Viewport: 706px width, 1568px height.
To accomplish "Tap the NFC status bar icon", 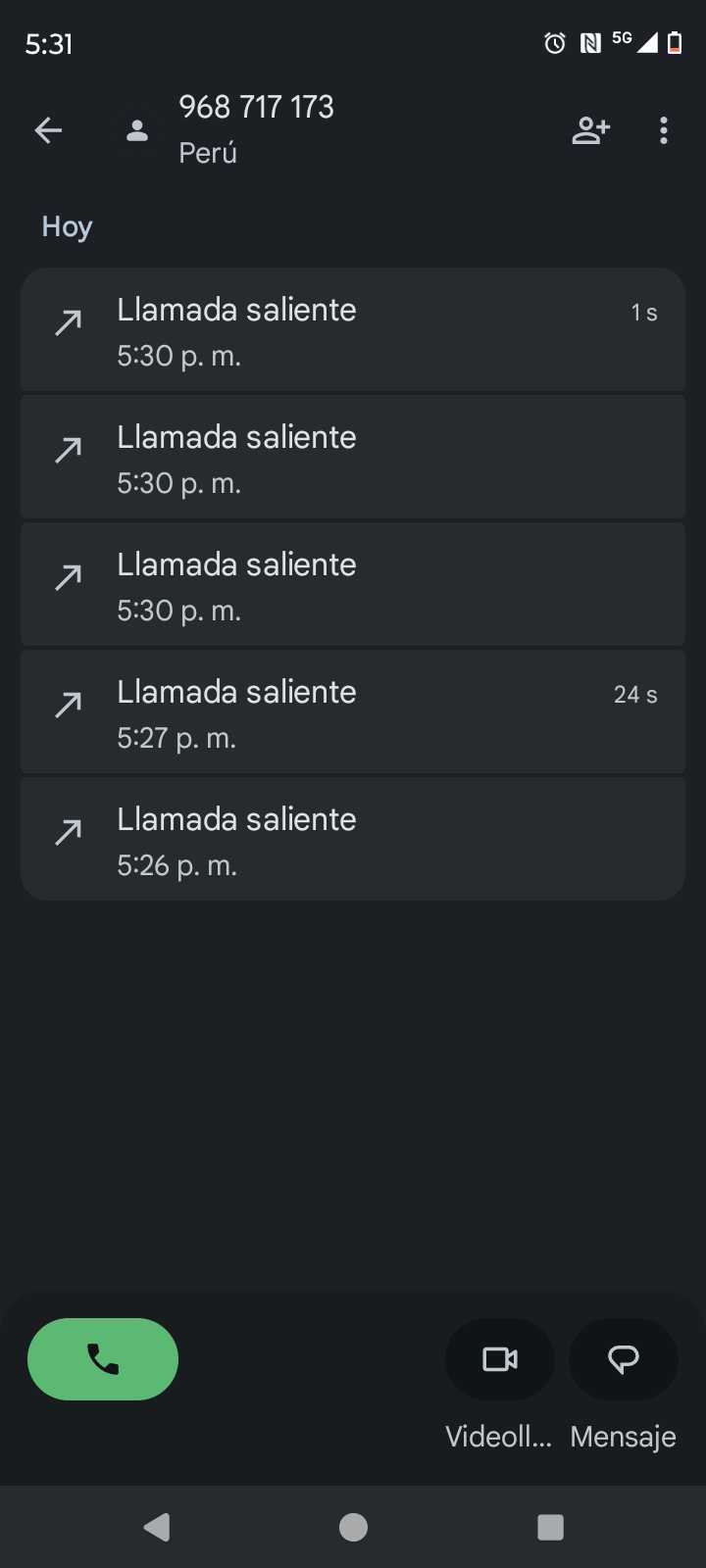I will click(x=590, y=43).
